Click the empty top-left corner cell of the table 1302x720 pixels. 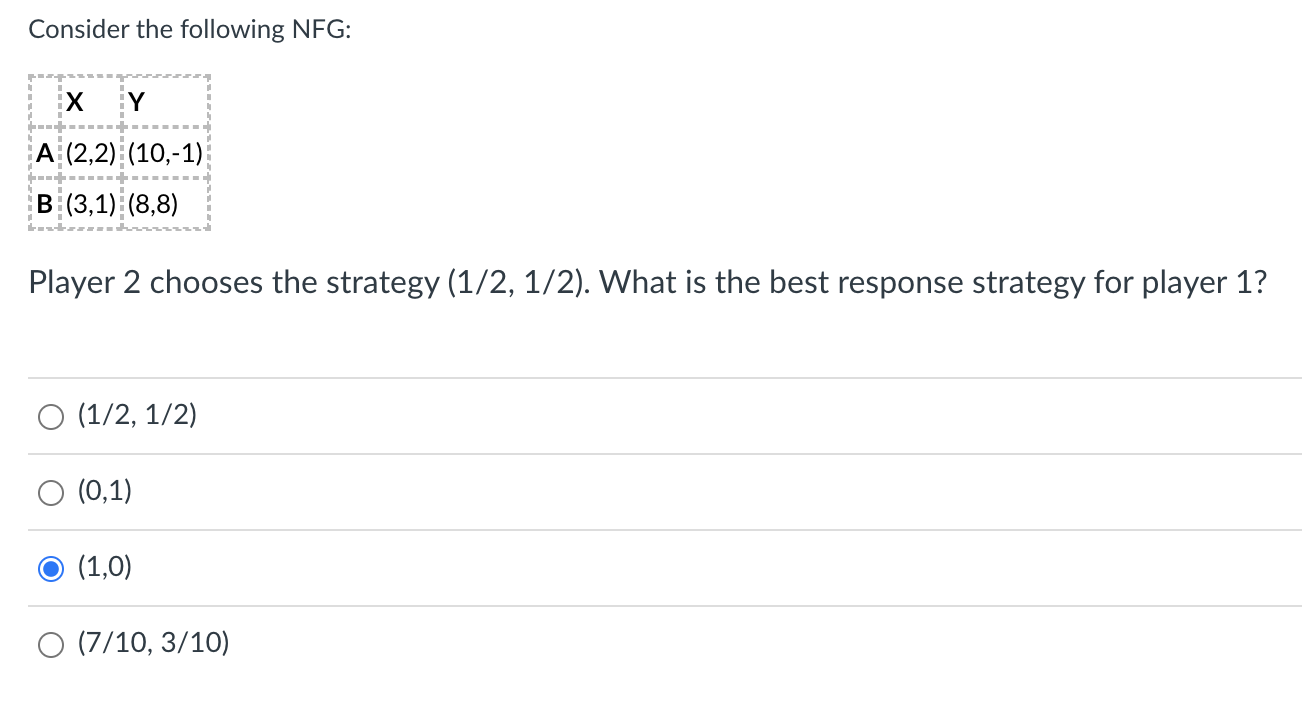[x=43, y=101]
